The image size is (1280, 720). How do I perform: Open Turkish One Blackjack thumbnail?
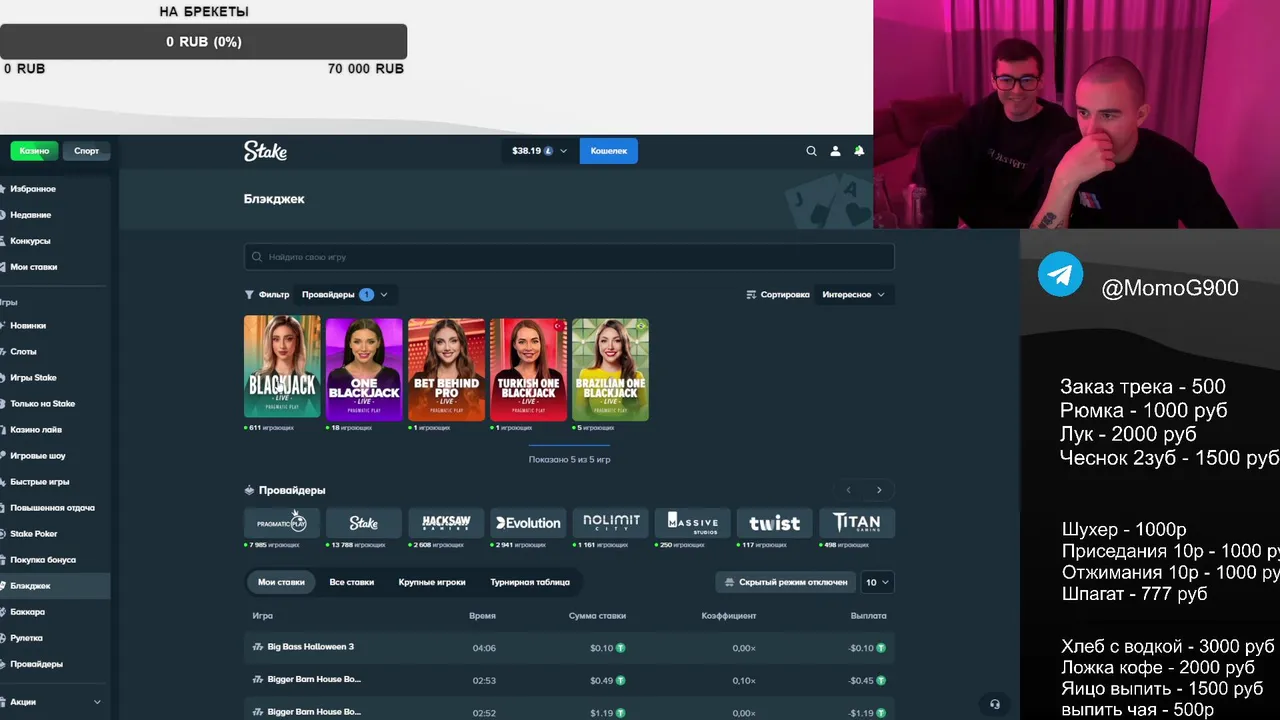[528, 368]
